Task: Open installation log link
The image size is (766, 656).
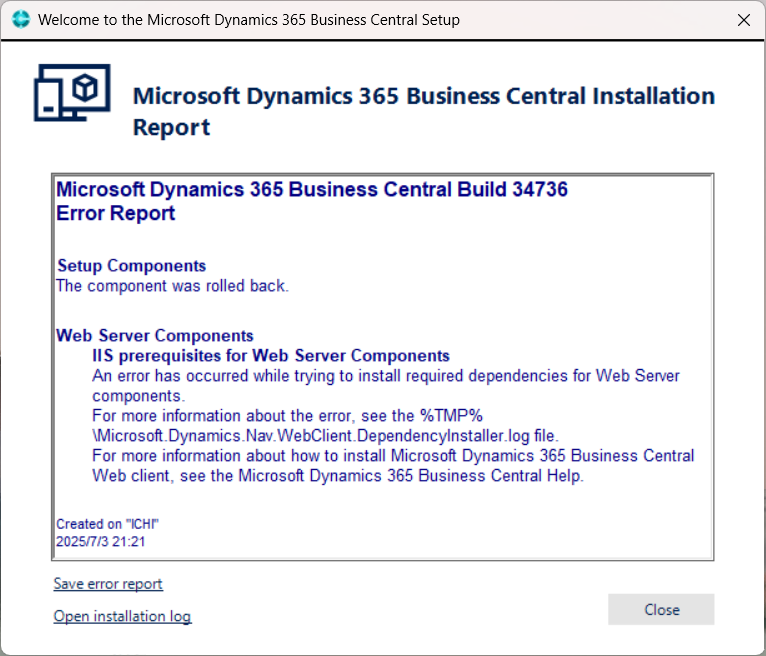Action: [x=122, y=616]
